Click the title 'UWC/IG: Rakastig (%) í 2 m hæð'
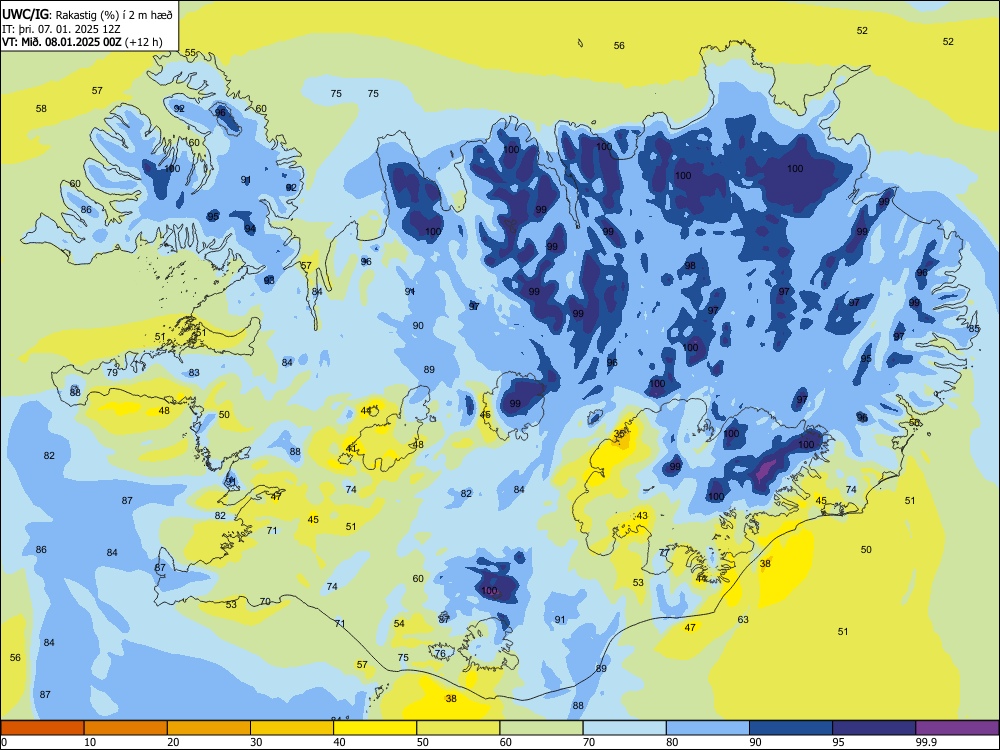The image size is (1000, 750). tap(87, 13)
